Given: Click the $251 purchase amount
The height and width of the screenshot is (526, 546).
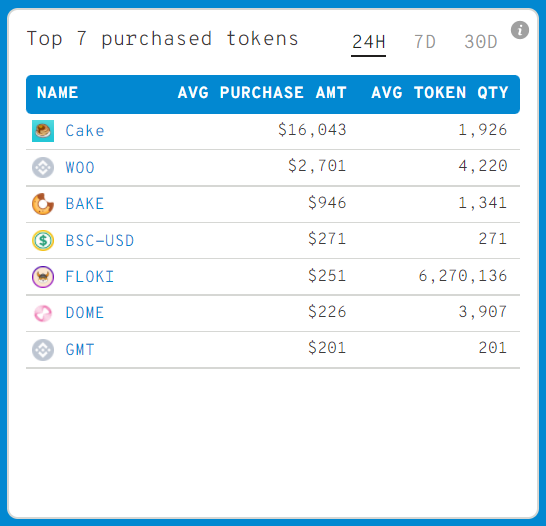Looking at the screenshot, I should pyautogui.click(x=327, y=276).
